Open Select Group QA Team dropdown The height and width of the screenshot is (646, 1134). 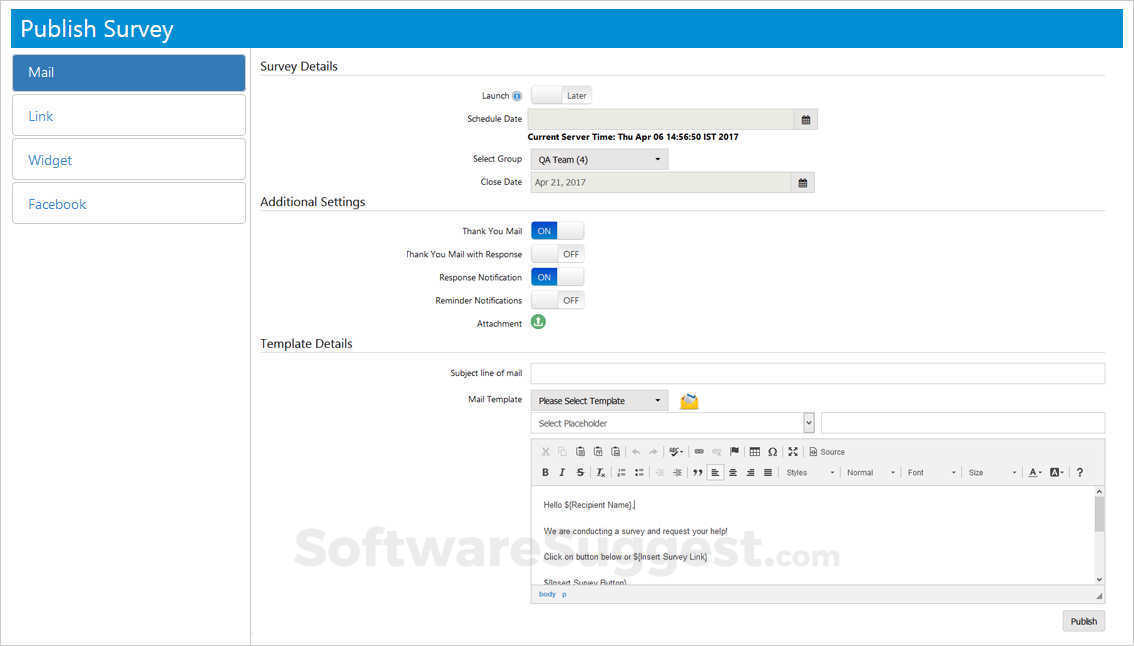[x=600, y=159]
